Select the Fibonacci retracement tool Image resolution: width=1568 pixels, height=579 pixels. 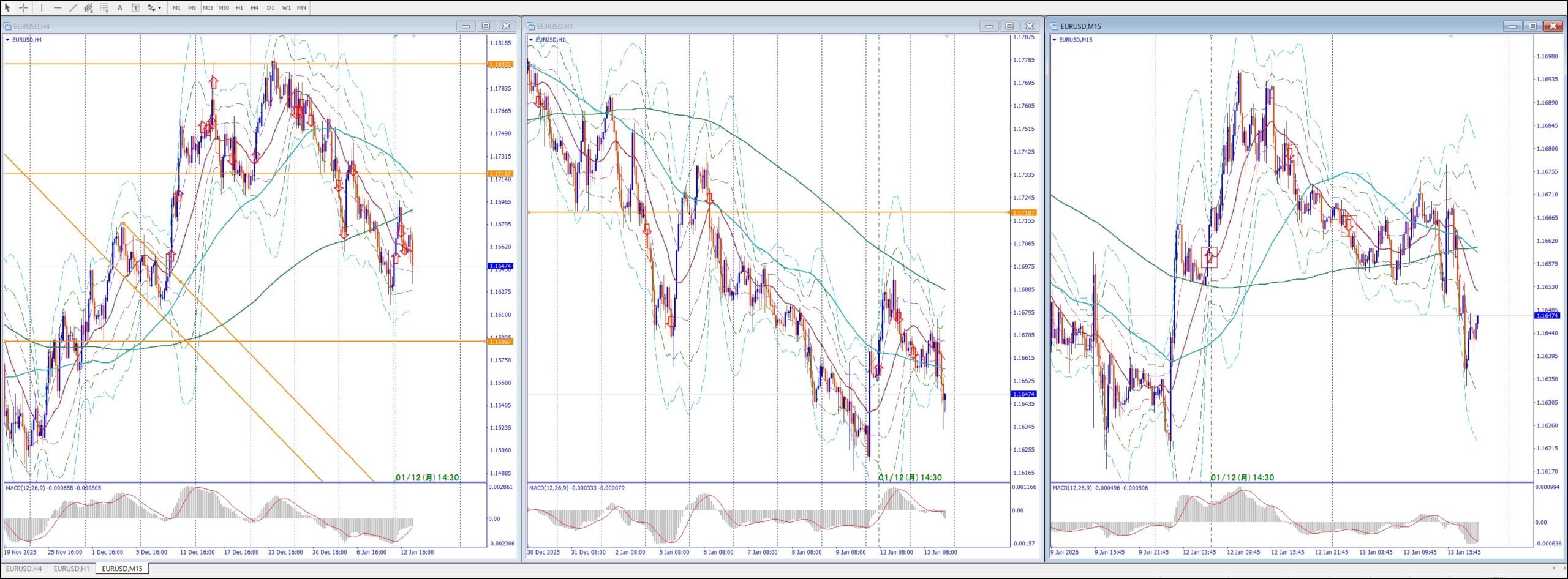[x=104, y=8]
